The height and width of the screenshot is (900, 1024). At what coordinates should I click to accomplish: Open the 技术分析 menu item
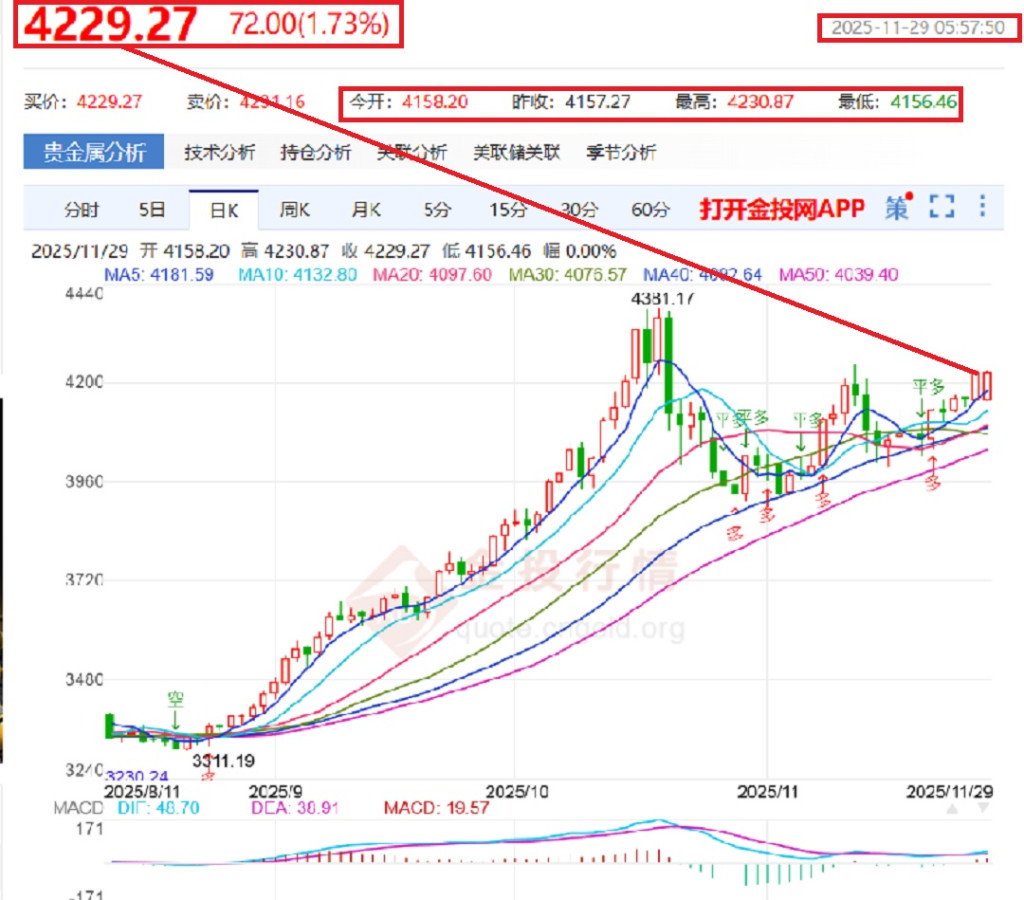pyautogui.click(x=219, y=153)
